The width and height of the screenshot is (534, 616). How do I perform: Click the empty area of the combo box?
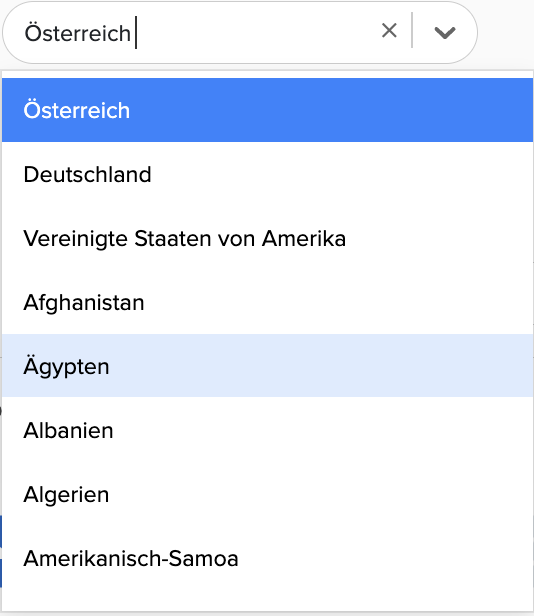[x=255, y=33]
